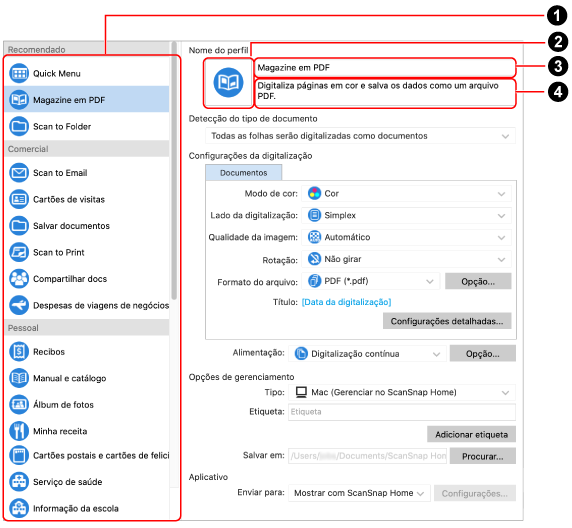The image size is (572, 528).
Task: Pick the Cartões de visitas profile icon
Action: point(19,199)
